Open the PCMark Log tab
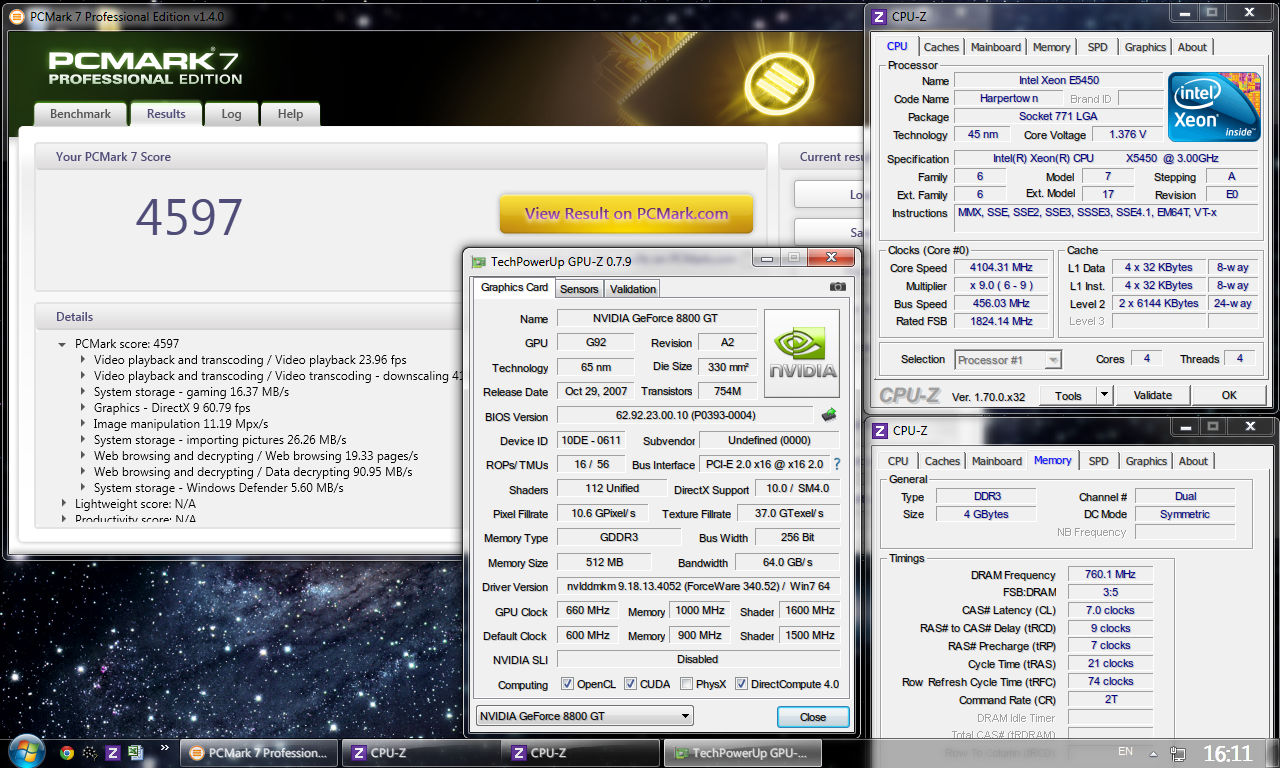The width and height of the screenshot is (1280, 768). coord(231,114)
